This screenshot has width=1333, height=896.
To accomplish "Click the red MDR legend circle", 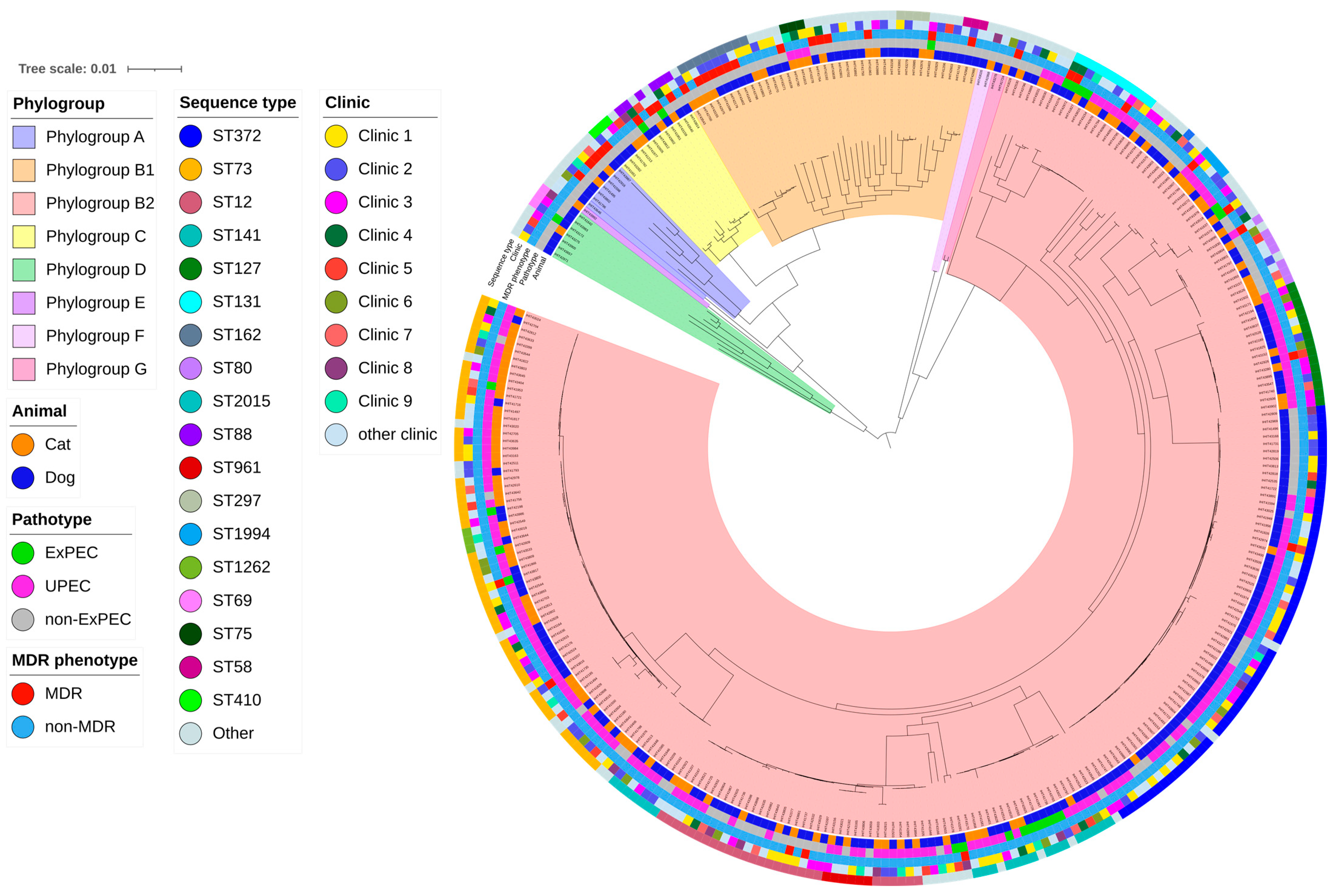I will coord(23,694).
